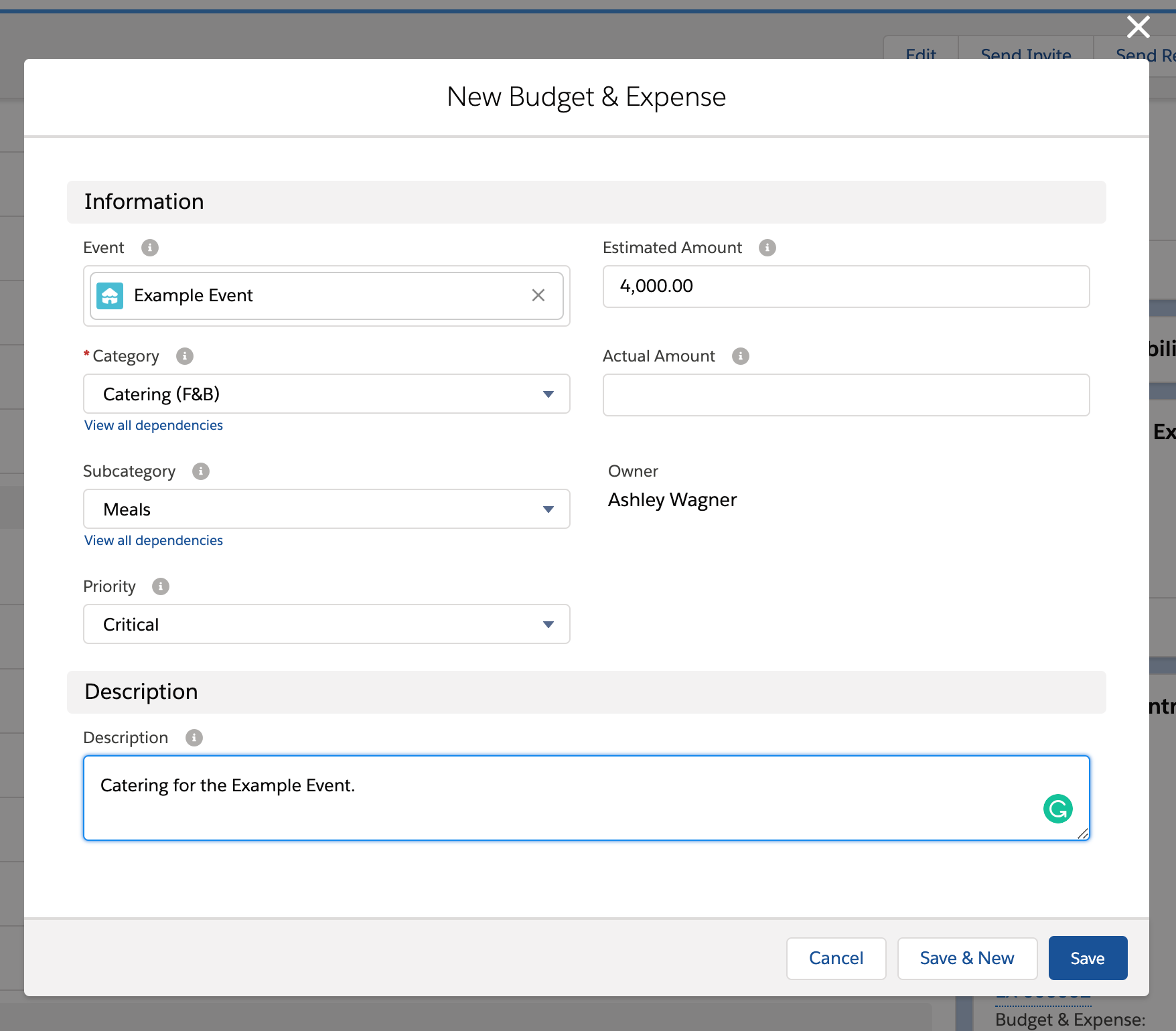Click into the empty Actual Amount field
Screen dimensions: 1176x1031
[x=847, y=395]
